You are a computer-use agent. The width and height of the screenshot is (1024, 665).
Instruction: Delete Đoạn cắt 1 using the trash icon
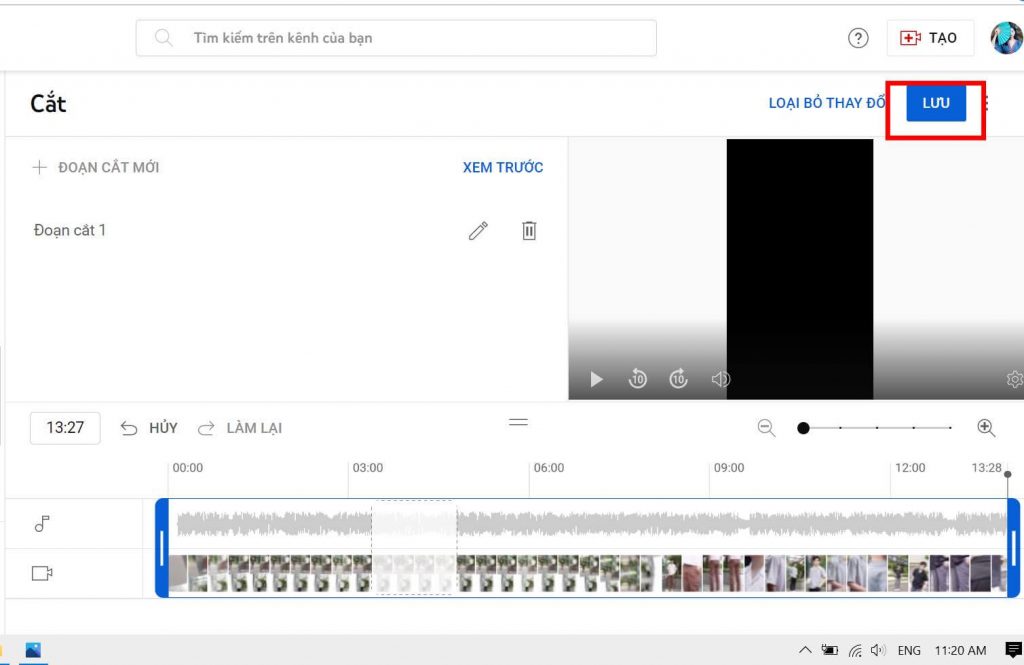529,230
